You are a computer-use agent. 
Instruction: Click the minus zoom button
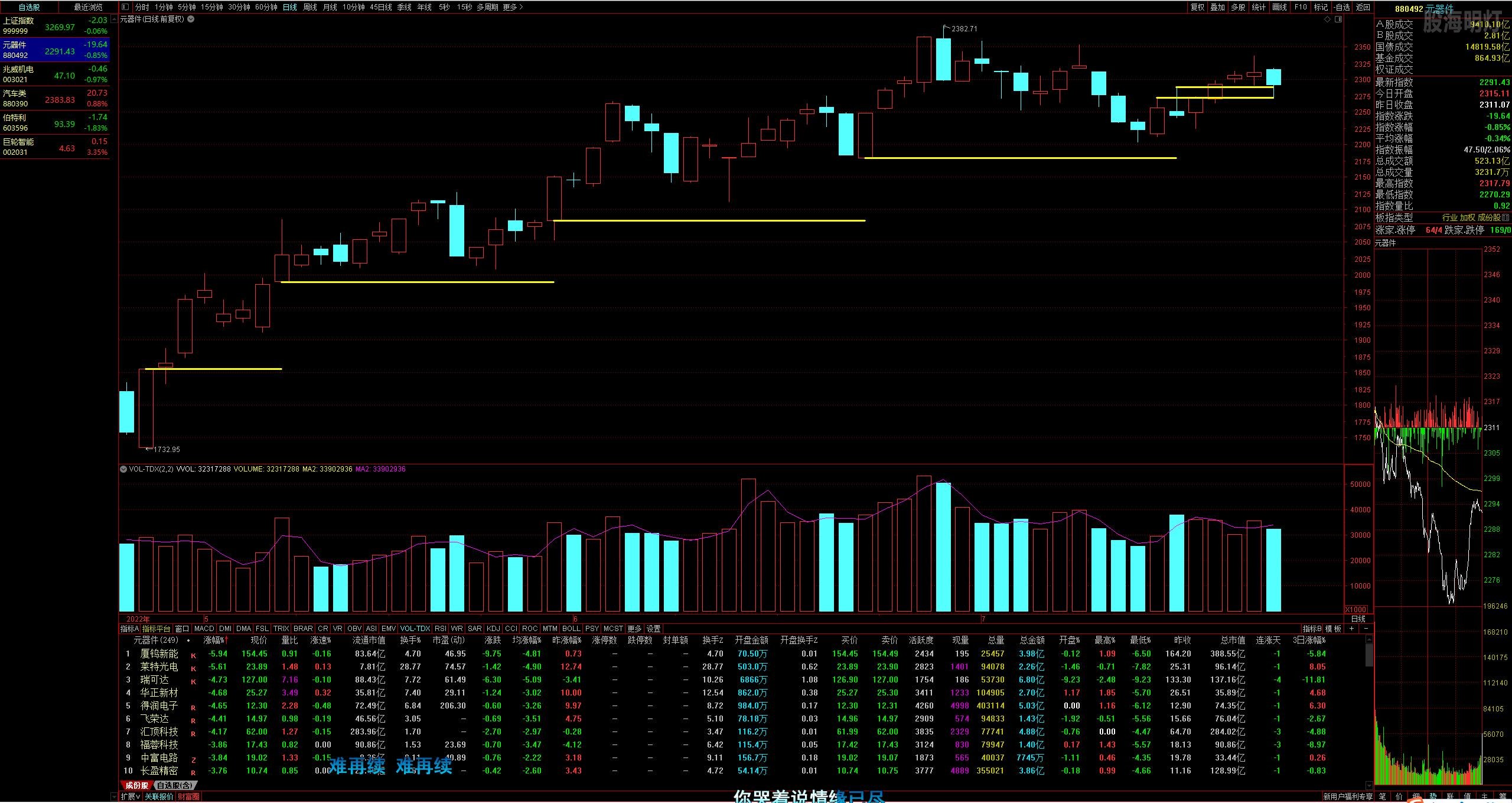1366,629
